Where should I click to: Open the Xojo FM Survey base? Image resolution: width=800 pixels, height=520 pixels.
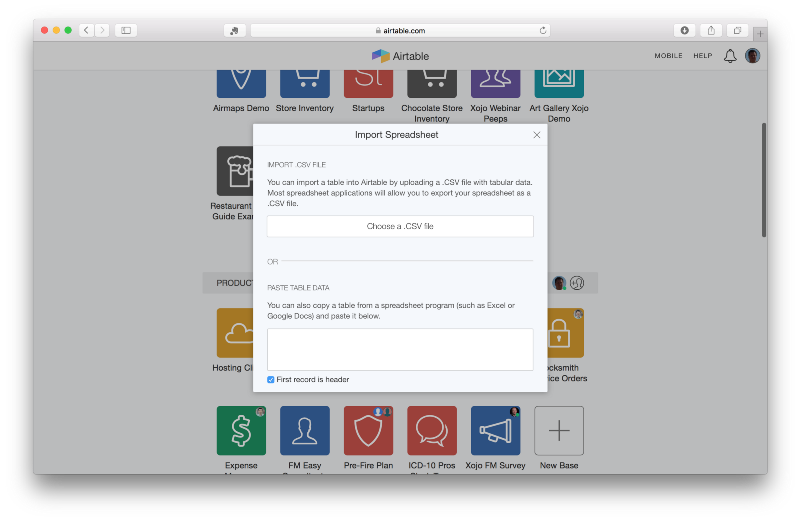pos(495,431)
